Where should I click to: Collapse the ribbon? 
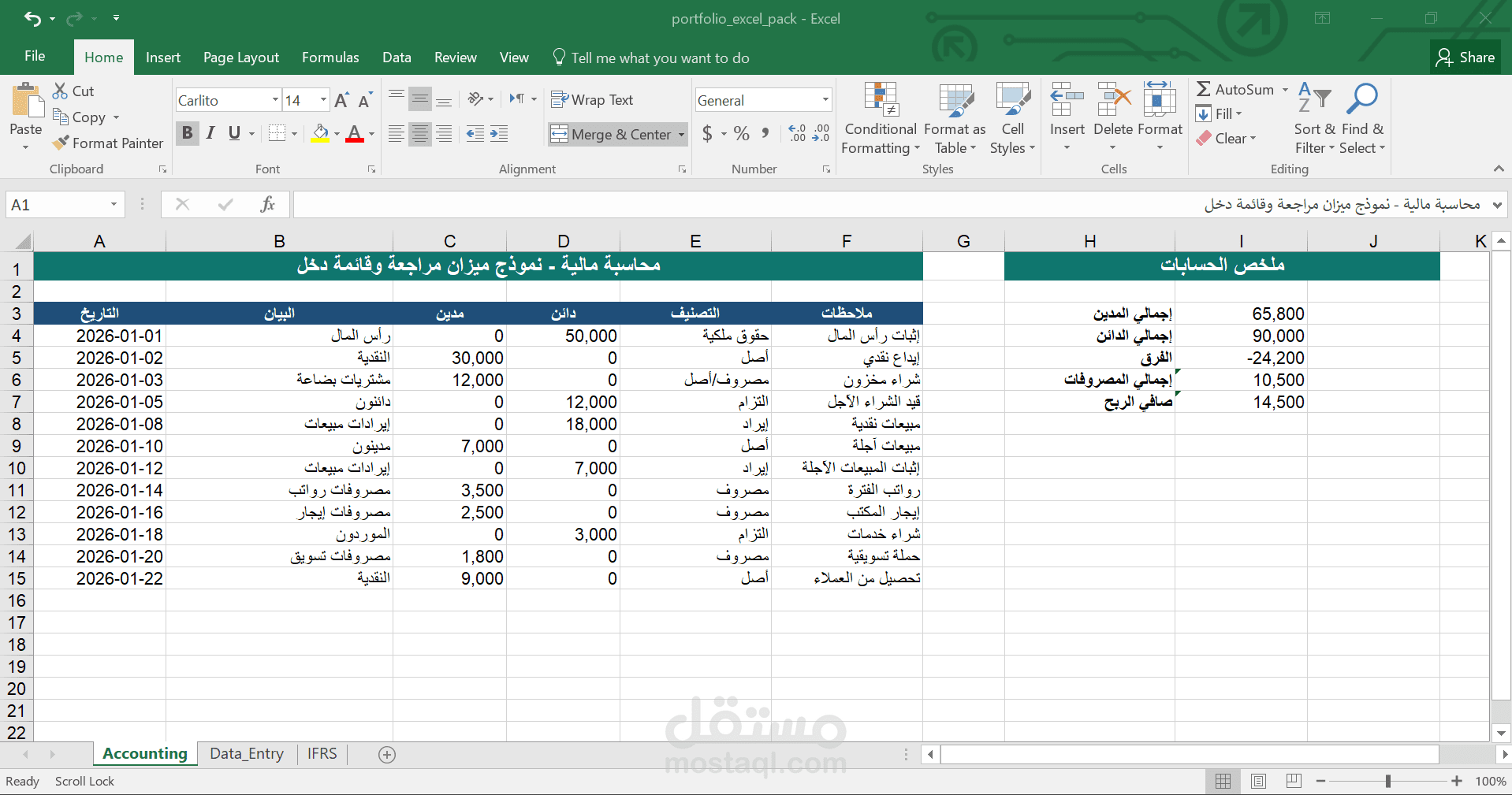tap(1499, 169)
